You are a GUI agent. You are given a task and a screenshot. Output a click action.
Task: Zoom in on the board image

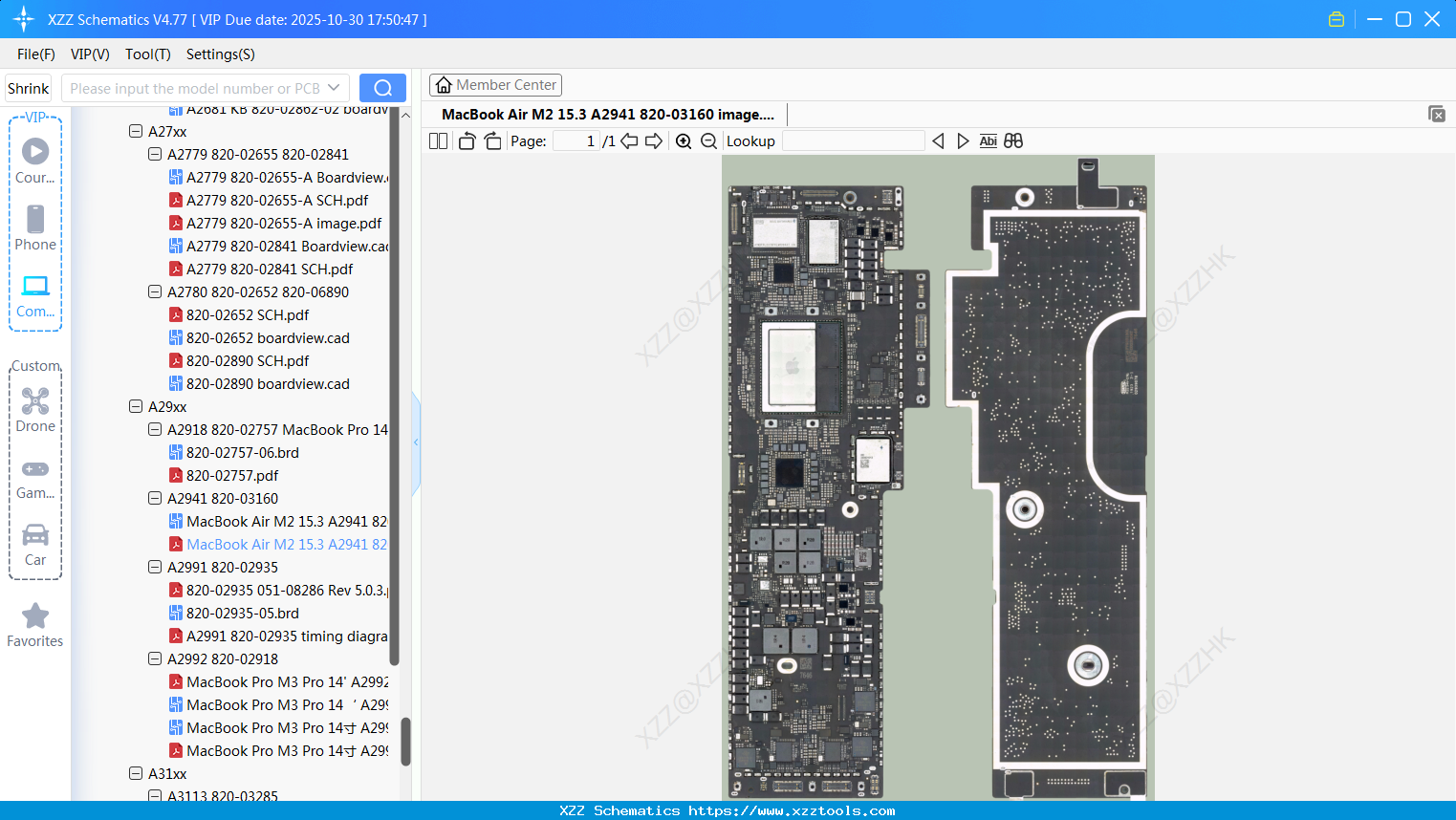[684, 141]
